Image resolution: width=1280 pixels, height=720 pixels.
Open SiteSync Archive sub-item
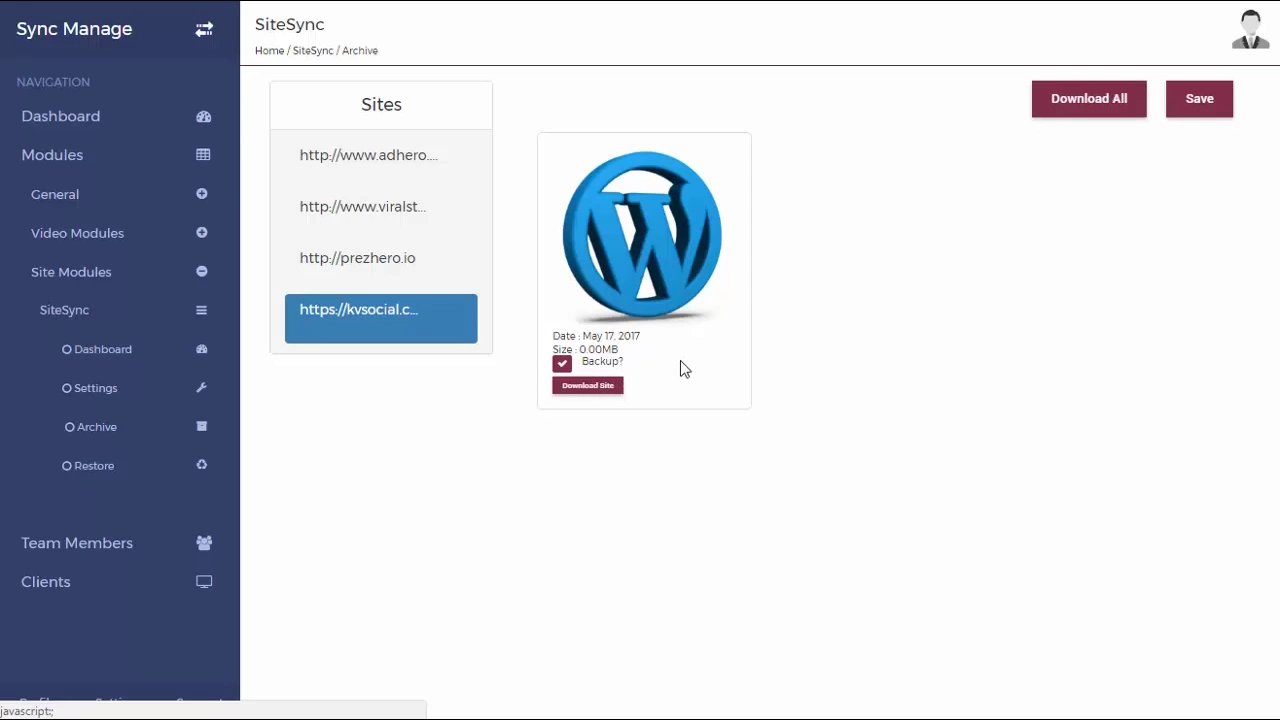(x=91, y=427)
